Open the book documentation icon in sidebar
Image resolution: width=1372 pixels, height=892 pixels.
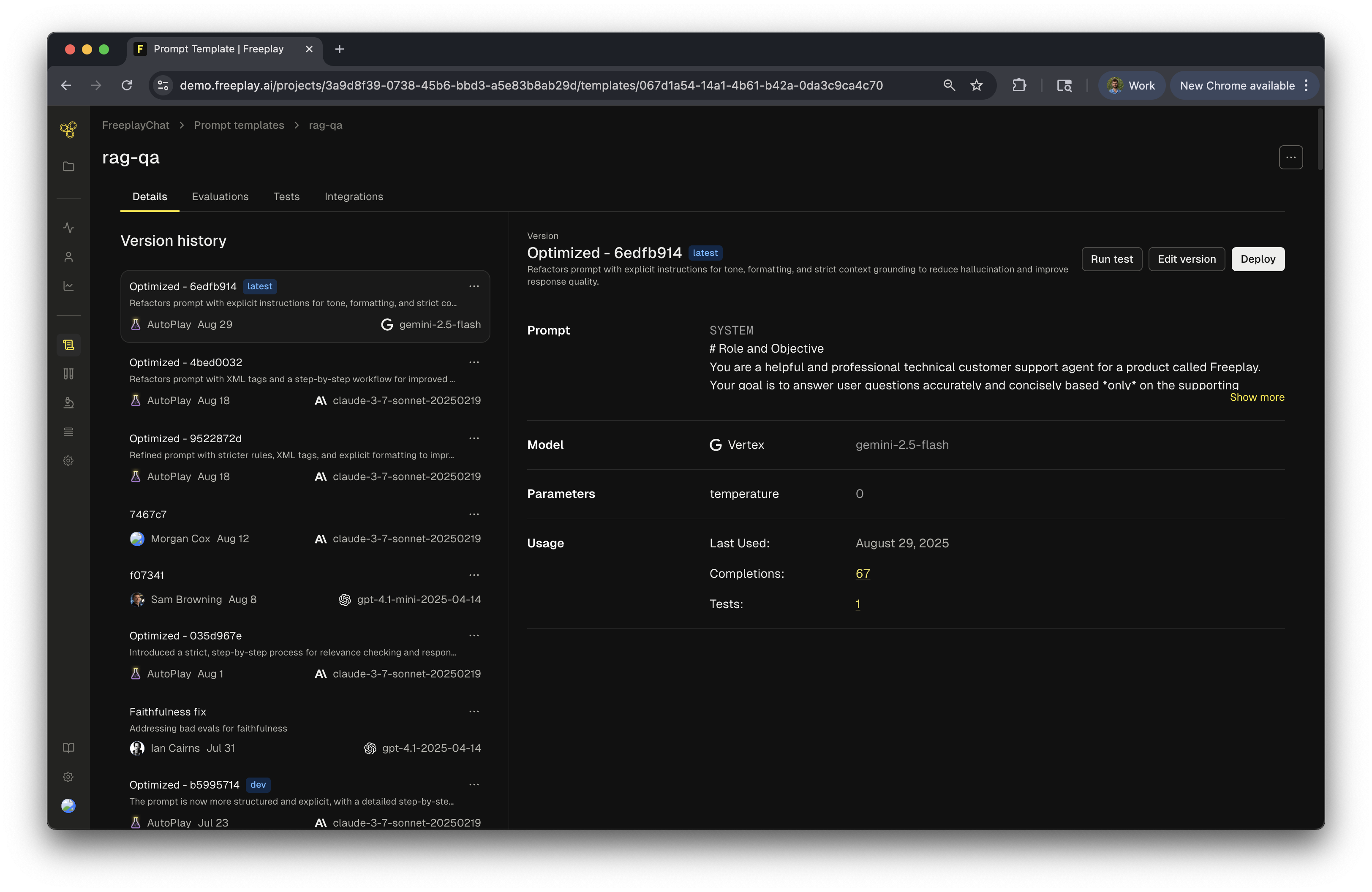pyautogui.click(x=68, y=748)
